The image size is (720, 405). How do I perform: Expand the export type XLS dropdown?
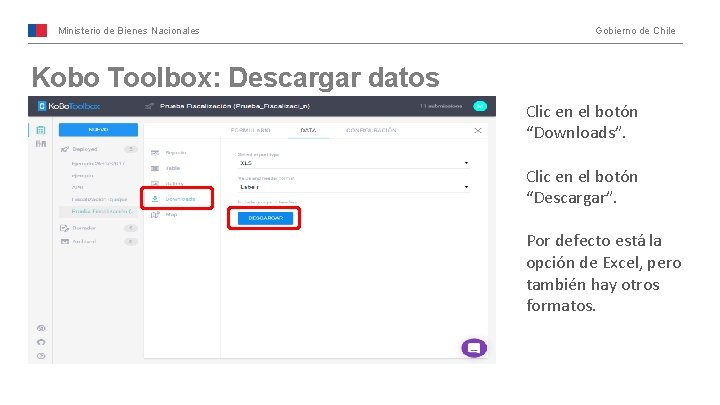(354, 163)
